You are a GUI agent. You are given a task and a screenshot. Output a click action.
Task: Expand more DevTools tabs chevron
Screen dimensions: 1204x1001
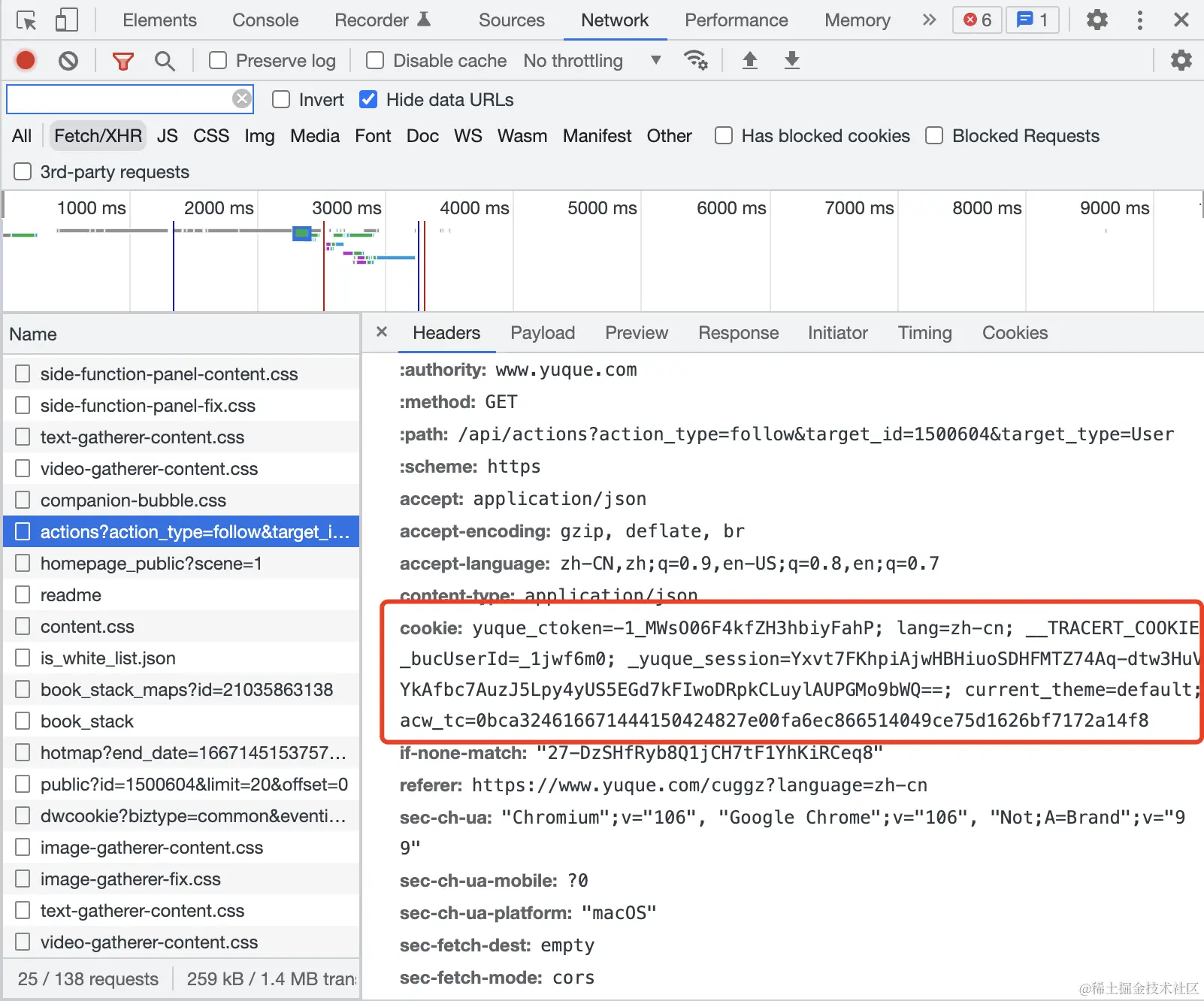point(930,20)
